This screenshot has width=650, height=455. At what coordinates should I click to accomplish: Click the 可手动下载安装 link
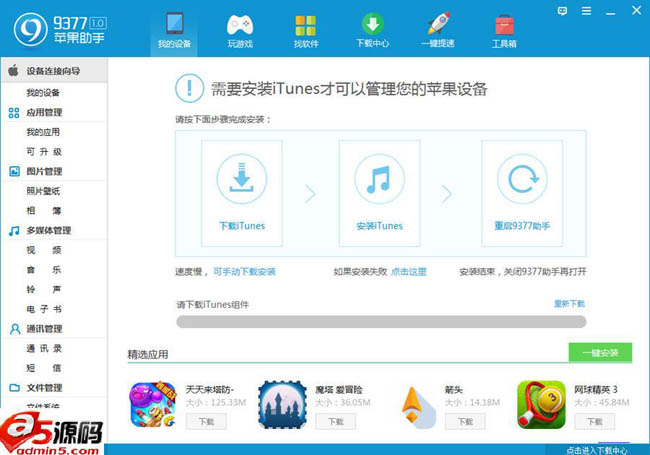click(x=245, y=272)
